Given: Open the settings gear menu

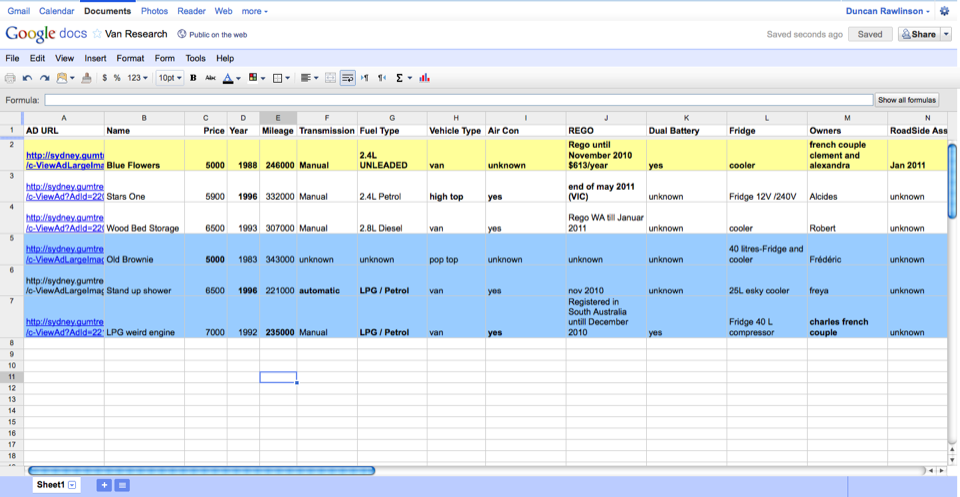Looking at the screenshot, I should tap(945, 11).
